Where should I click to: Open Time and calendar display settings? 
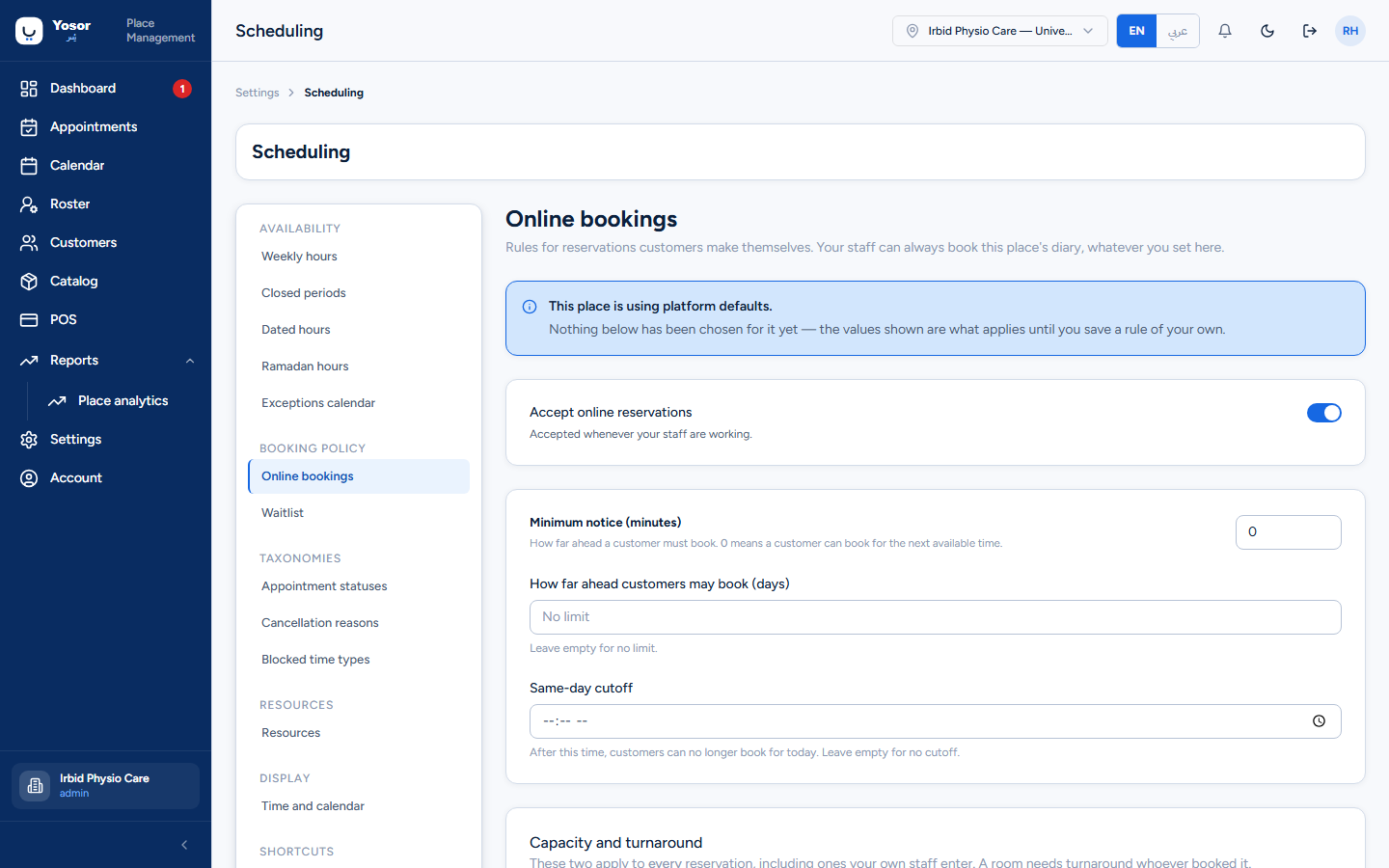click(359, 806)
